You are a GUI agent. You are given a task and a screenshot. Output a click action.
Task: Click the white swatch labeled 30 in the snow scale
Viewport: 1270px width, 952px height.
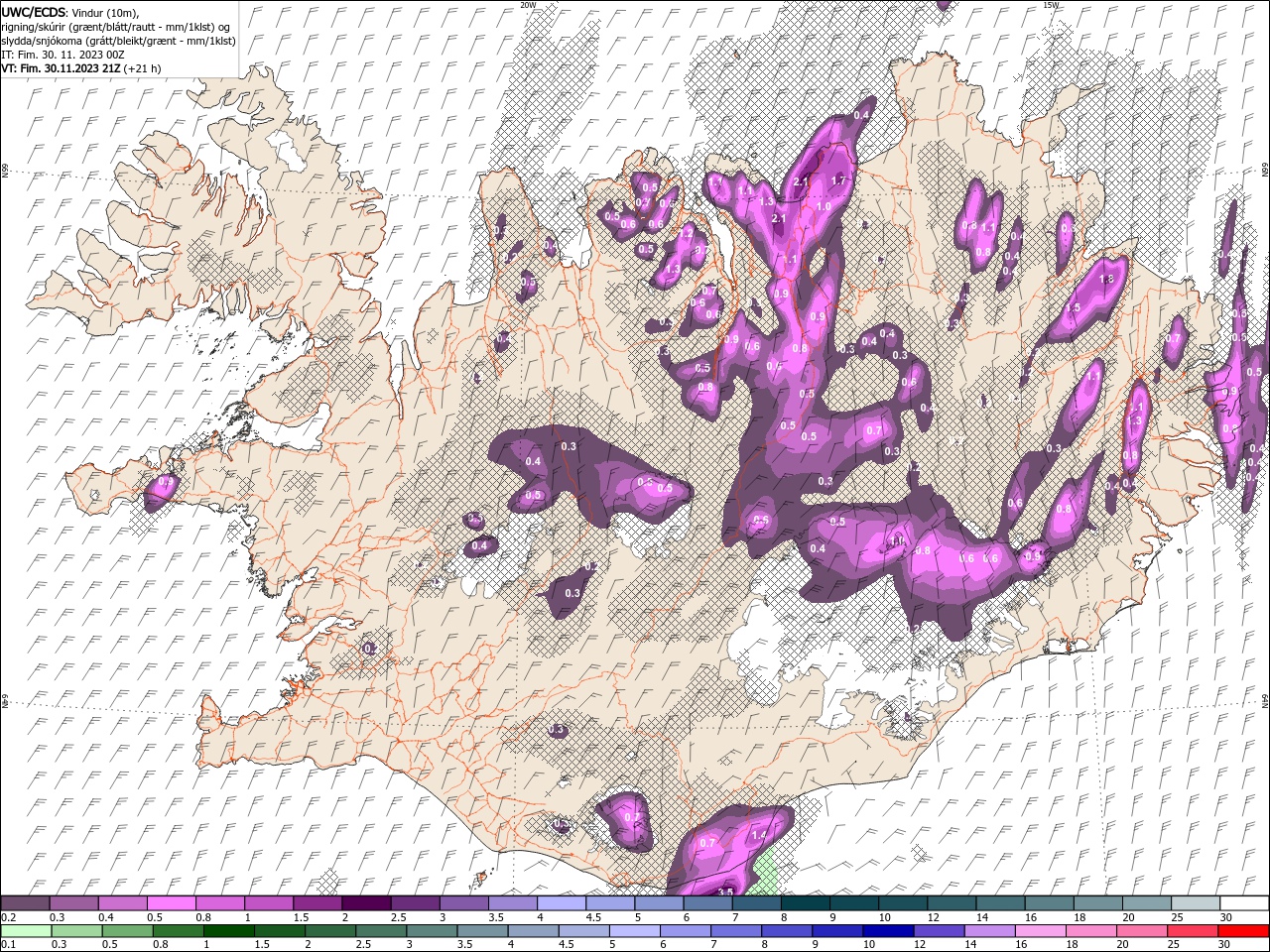click(1245, 903)
